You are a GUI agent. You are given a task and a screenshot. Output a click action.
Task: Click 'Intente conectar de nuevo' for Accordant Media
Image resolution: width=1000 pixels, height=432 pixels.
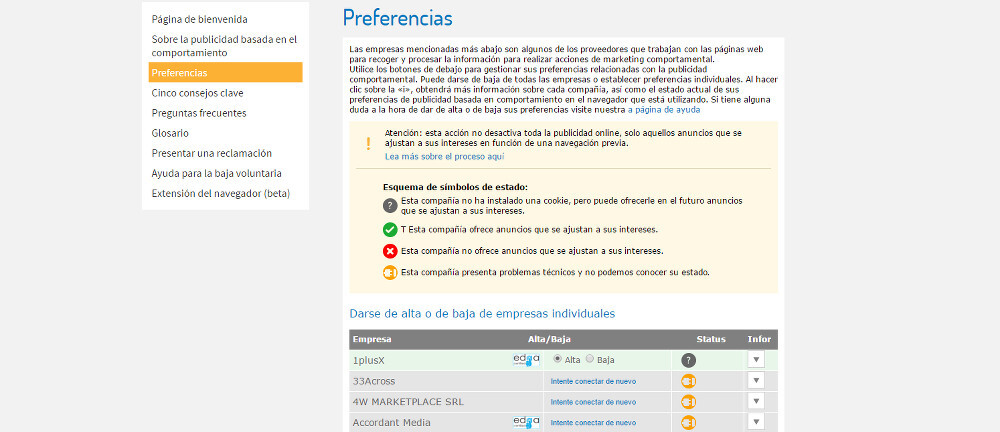[x=593, y=422]
